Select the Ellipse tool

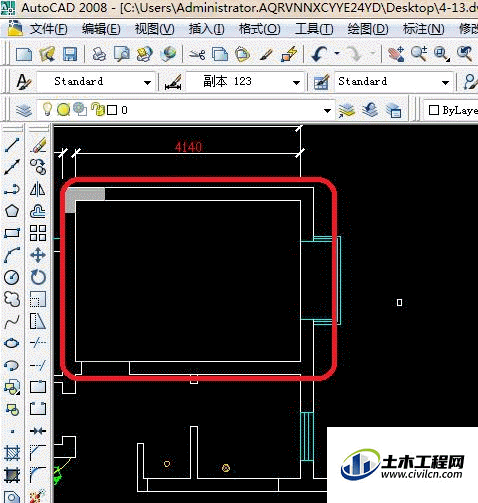click(x=12, y=343)
